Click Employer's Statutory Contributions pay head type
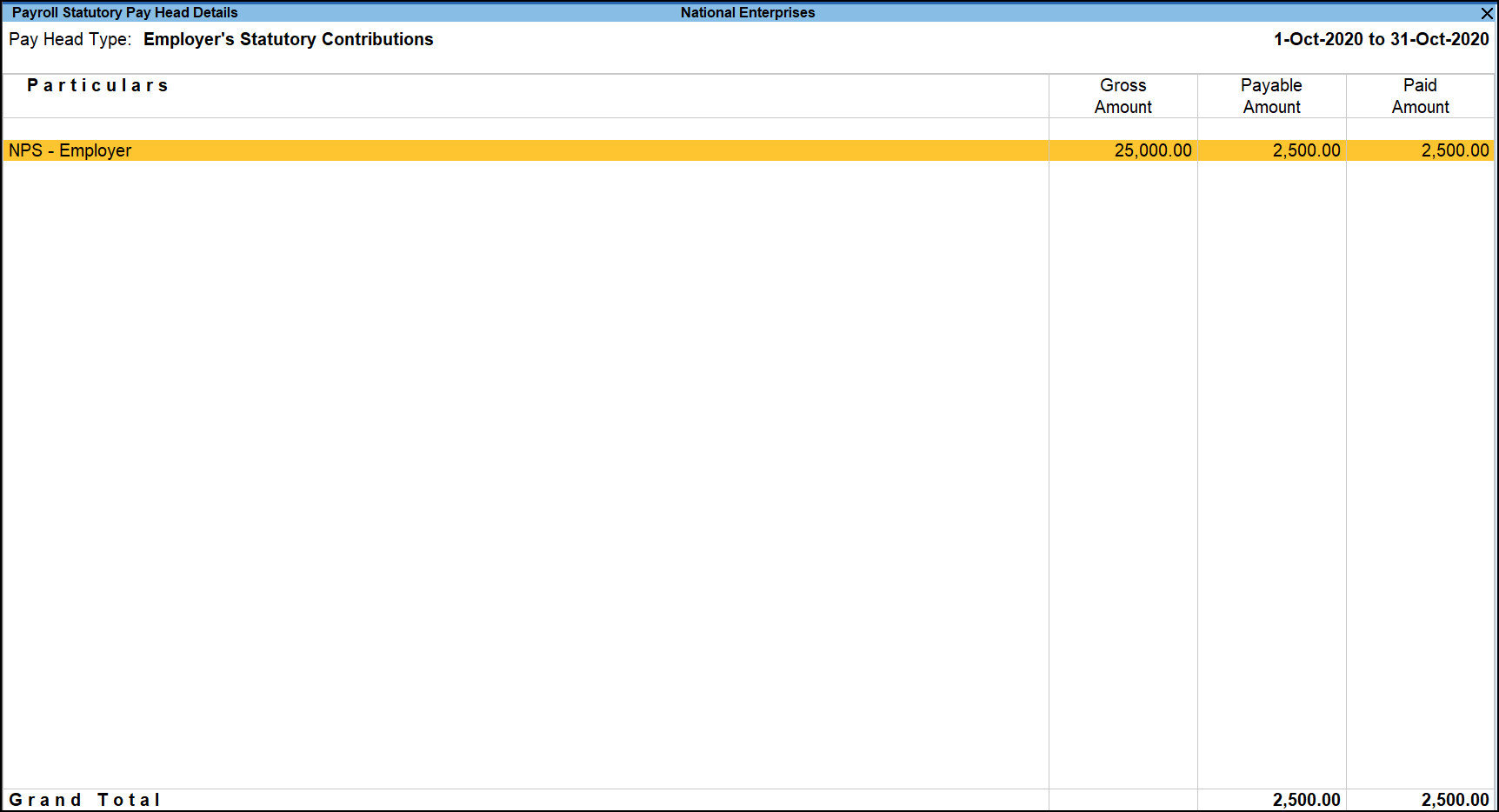This screenshot has height=812, width=1499. (288, 39)
